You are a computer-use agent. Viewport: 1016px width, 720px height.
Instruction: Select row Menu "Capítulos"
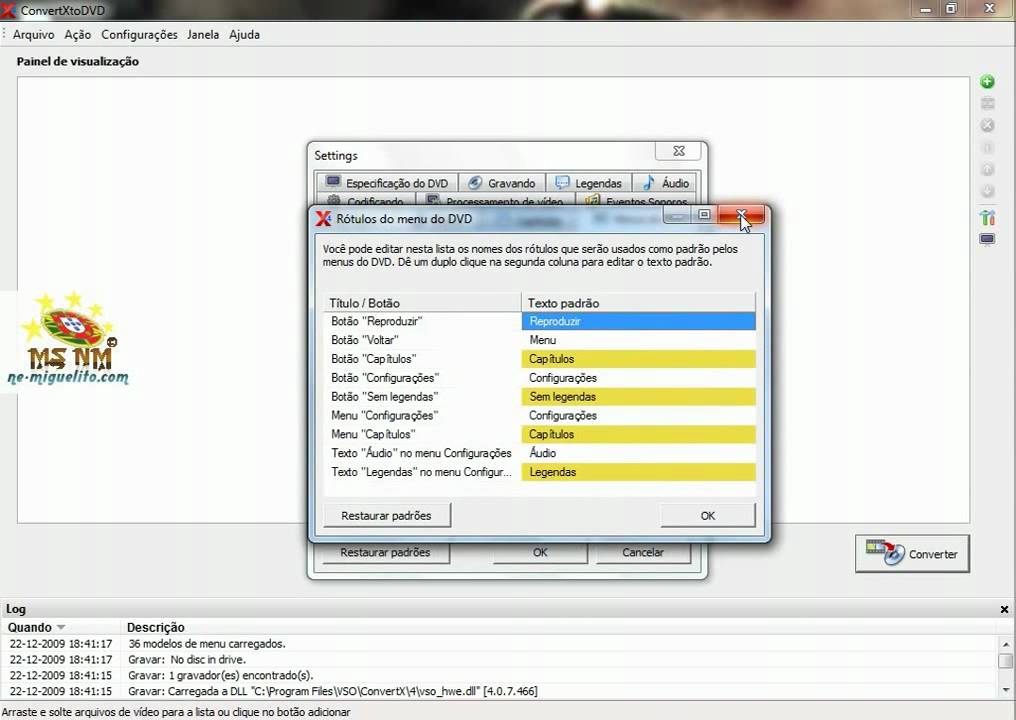click(422, 434)
